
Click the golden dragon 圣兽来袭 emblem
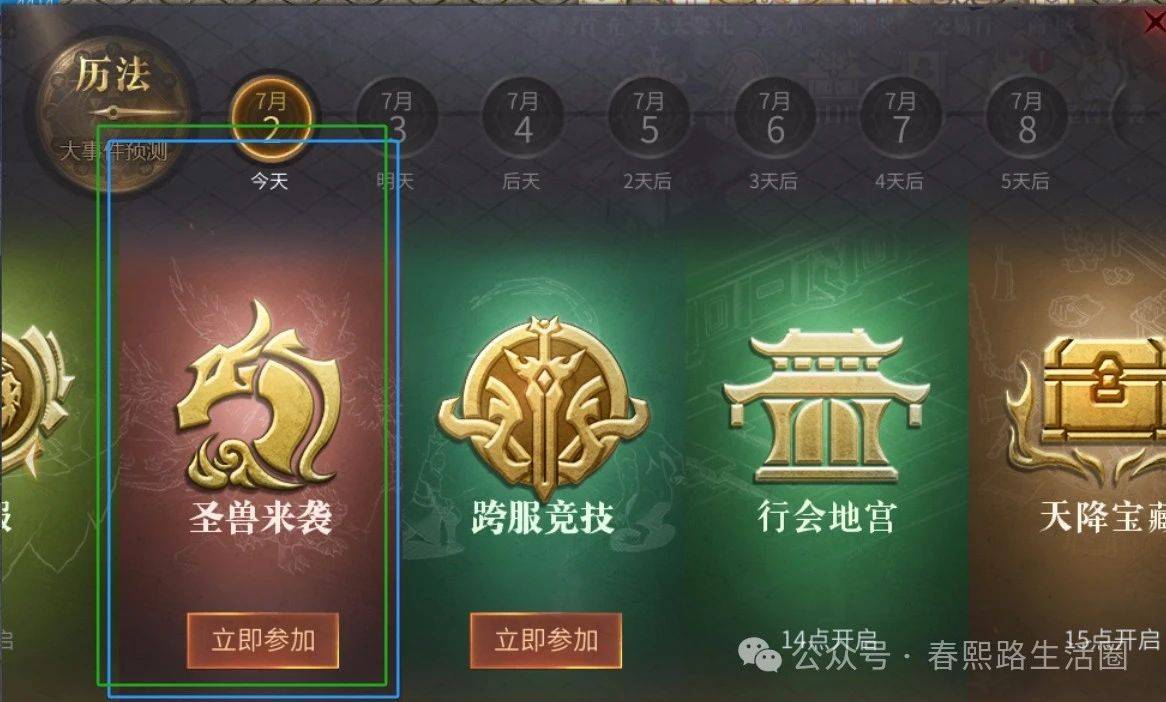[259, 394]
